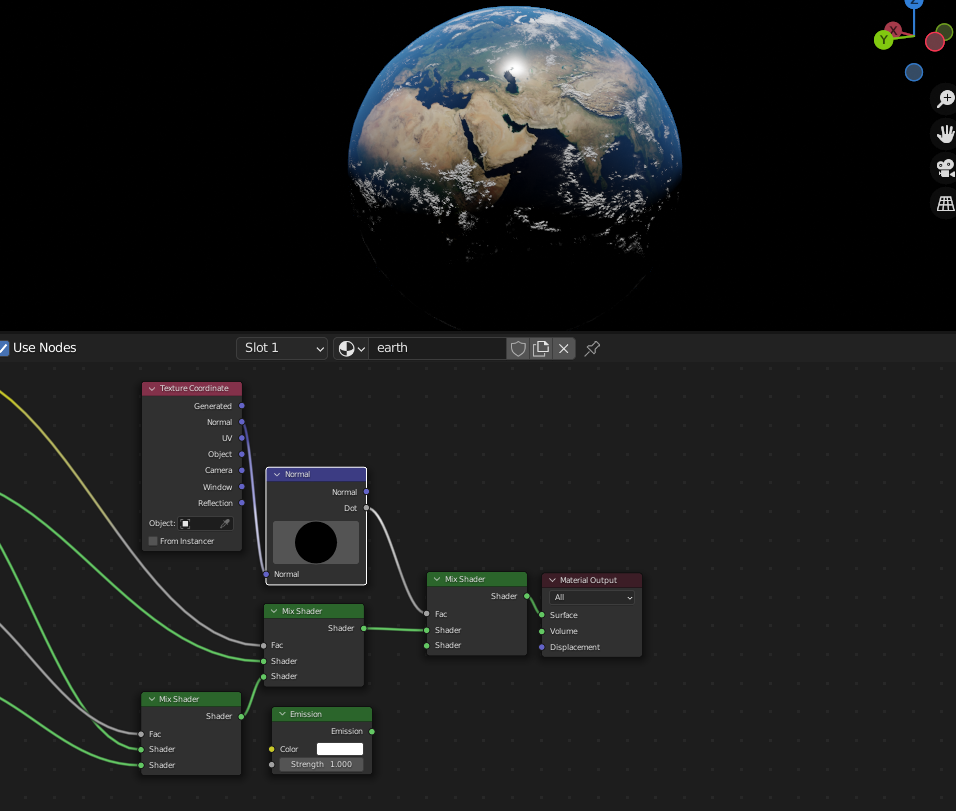Click the Color input socket on Emission node
Viewport: 956px width, 811px height.
(x=272, y=749)
